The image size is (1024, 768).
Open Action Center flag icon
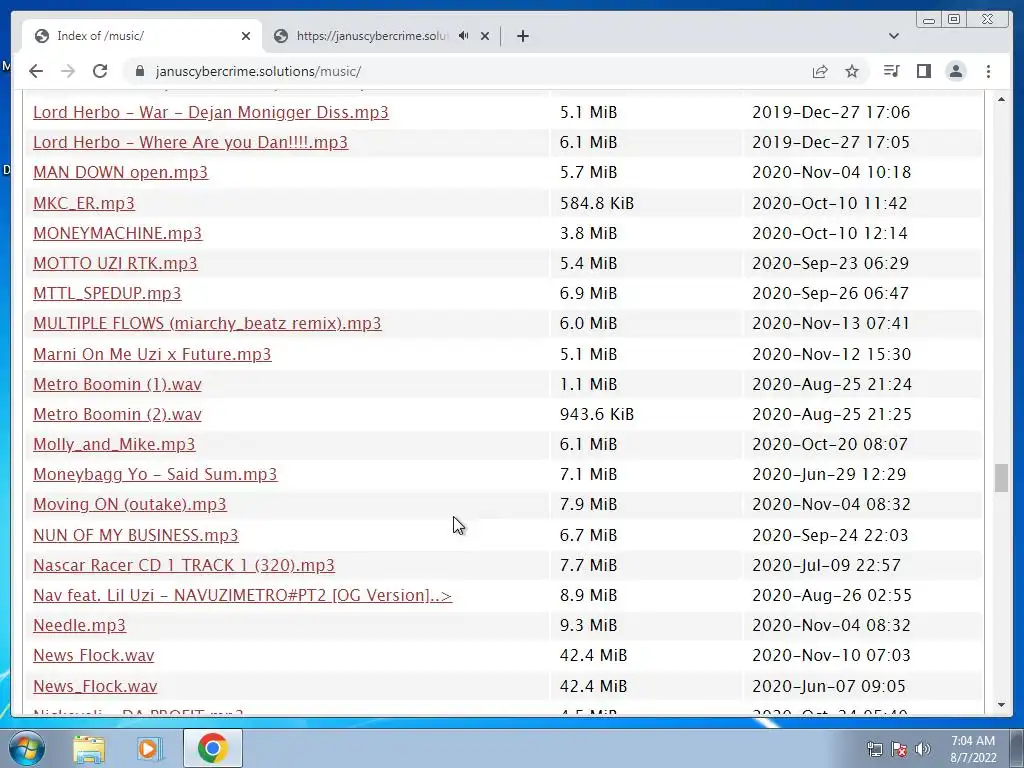pos(899,749)
